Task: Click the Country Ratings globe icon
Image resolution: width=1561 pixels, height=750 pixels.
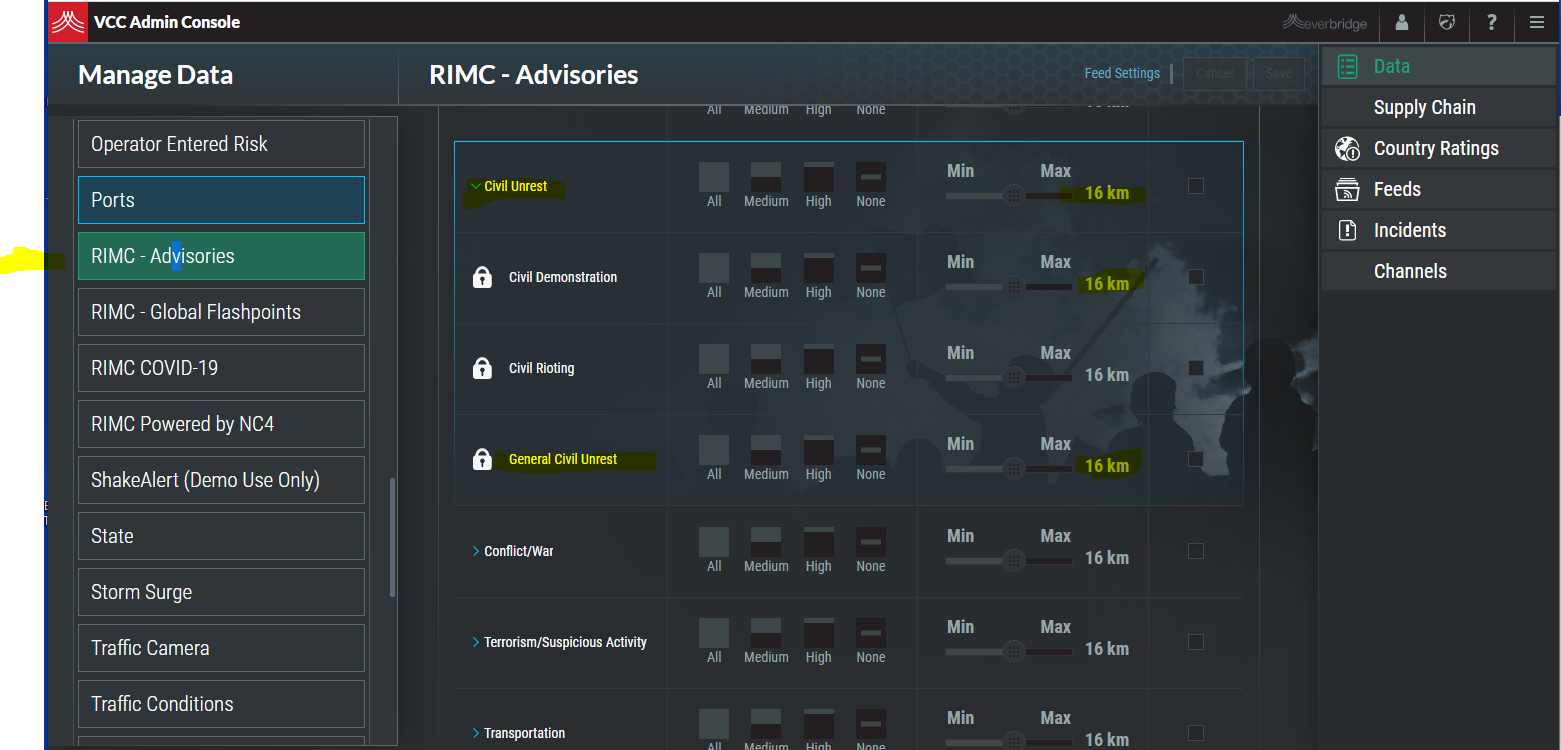Action: pos(1347,149)
